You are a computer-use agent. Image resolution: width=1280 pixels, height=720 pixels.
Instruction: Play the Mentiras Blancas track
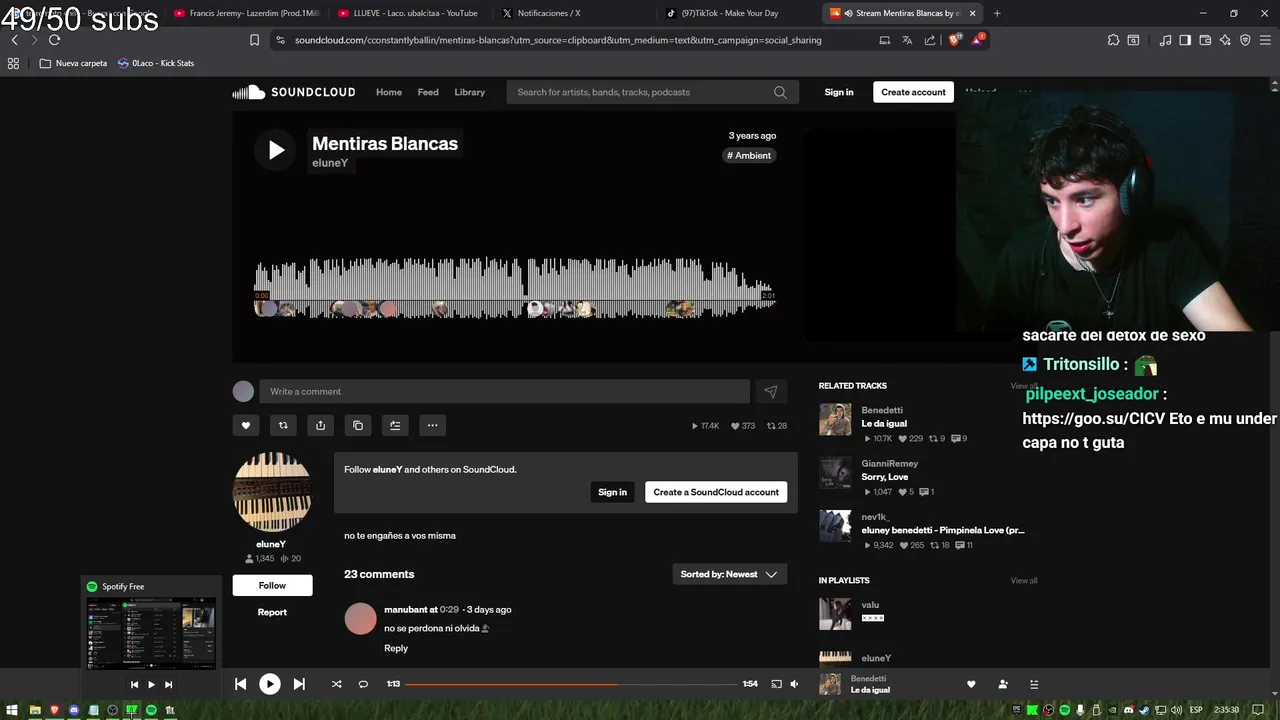pyautogui.click(x=275, y=150)
